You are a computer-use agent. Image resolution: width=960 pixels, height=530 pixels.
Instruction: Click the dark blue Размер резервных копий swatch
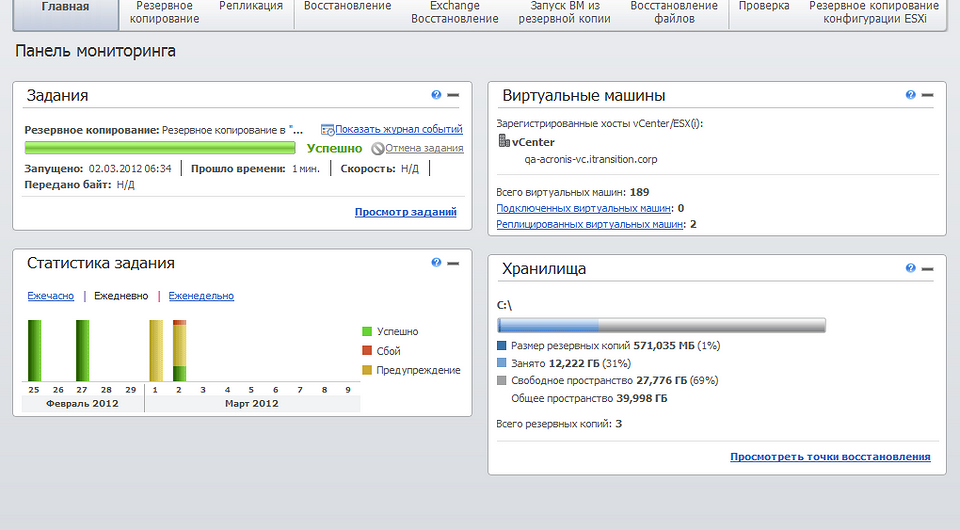[501, 346]
